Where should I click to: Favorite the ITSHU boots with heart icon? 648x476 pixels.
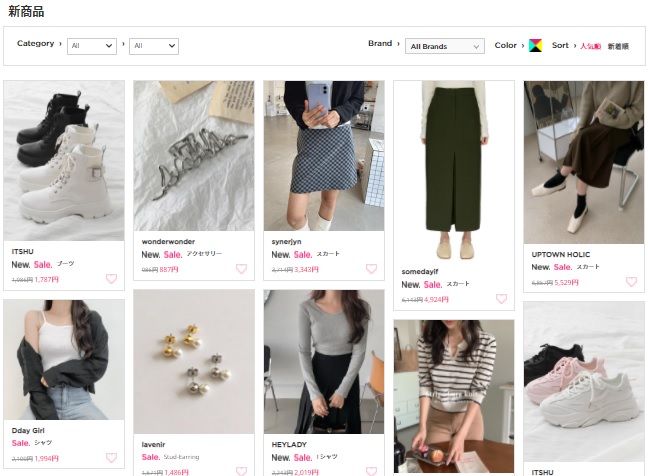click(x=112, y=279)
